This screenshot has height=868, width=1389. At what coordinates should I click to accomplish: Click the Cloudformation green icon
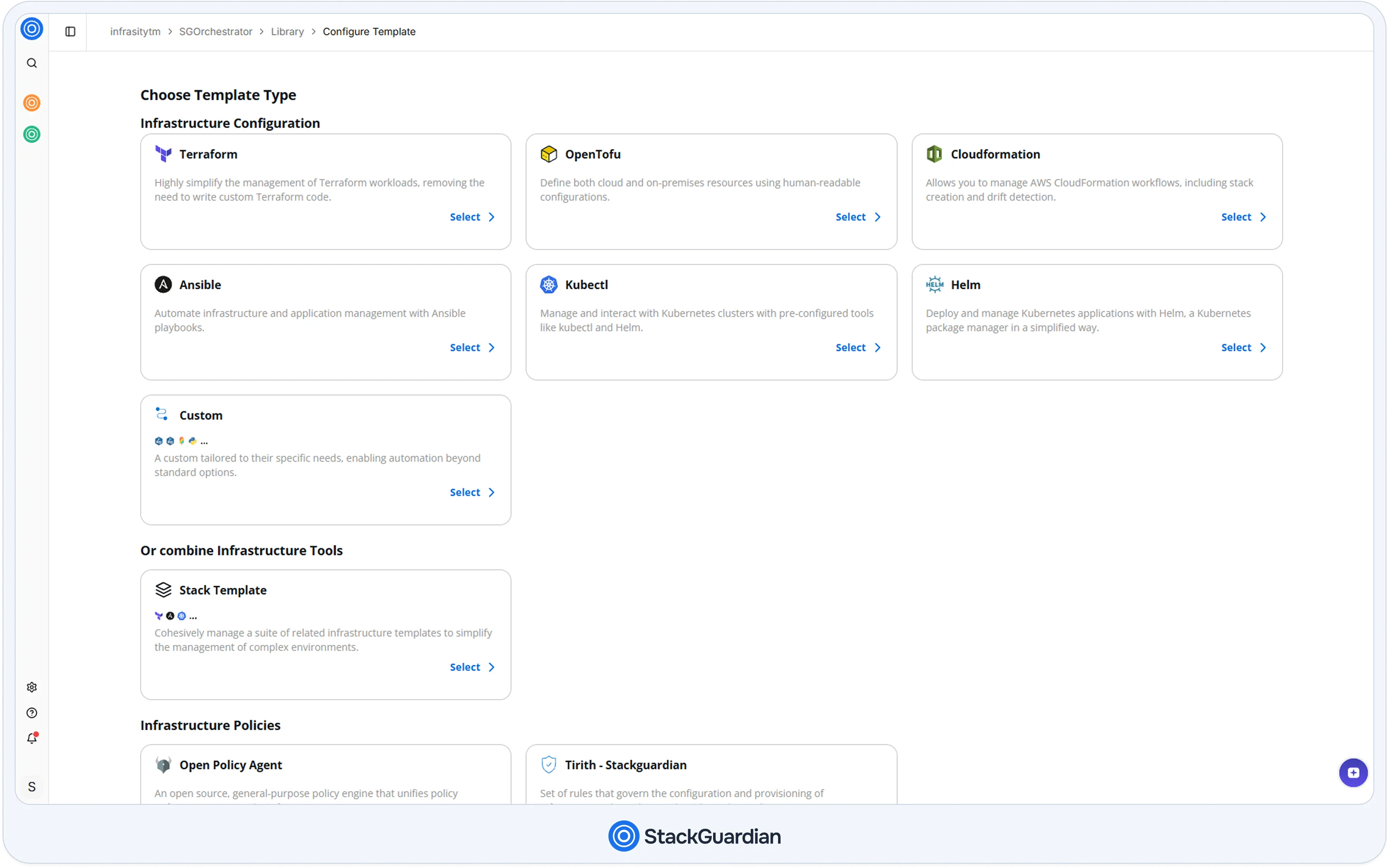point(934,154)
